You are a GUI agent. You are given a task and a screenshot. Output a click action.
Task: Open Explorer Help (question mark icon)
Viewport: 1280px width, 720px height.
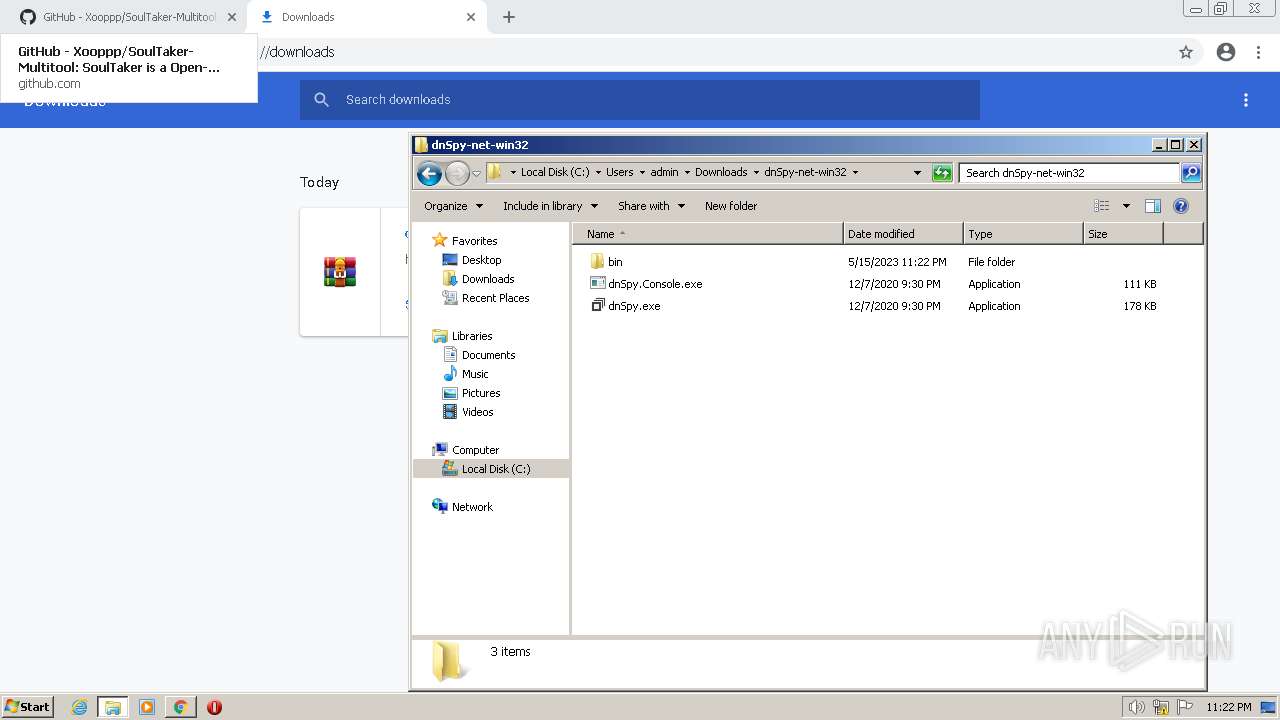[1181, 206]
